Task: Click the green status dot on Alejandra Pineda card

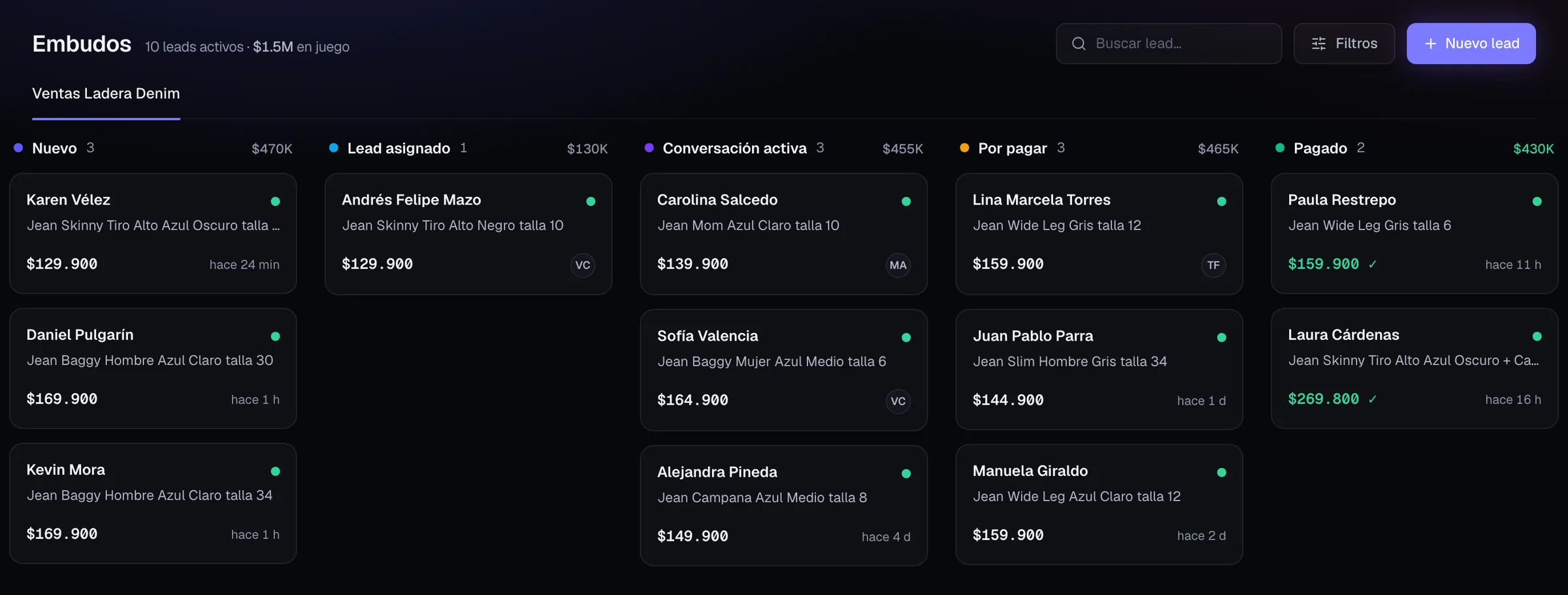Action: click(906, 473)
